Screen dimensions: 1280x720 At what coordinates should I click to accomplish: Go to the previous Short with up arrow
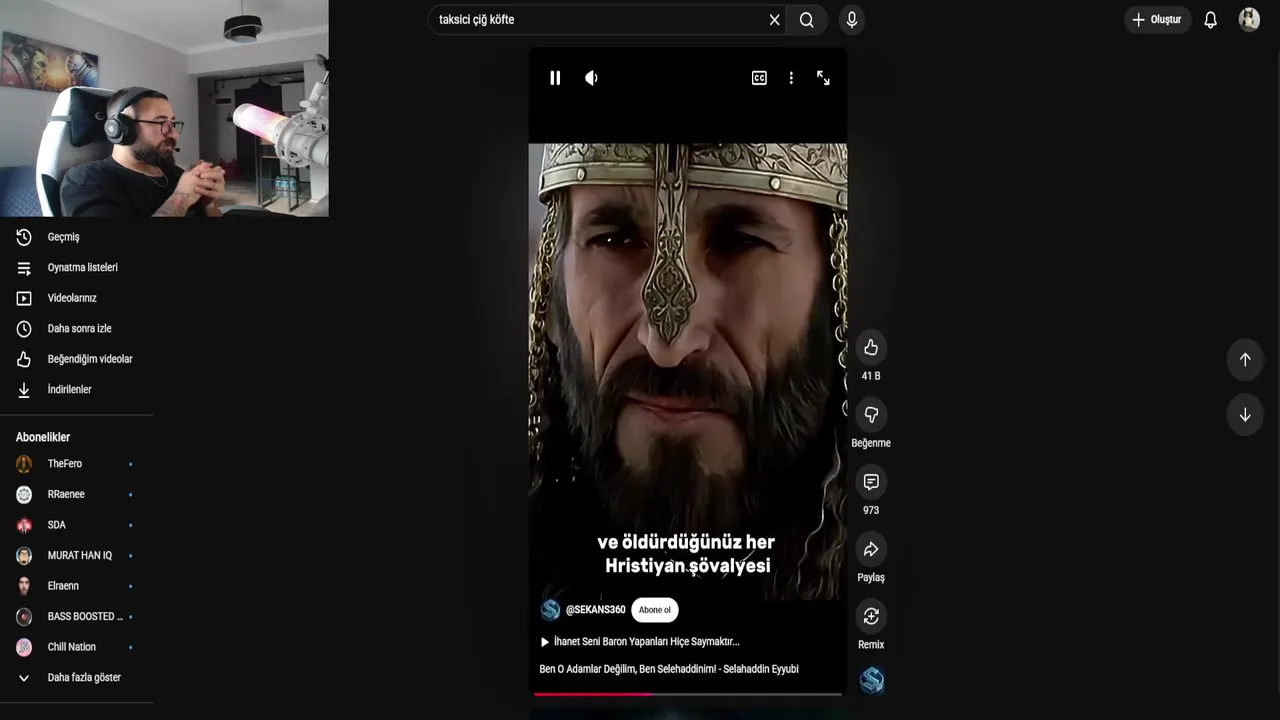click(x=1245, y=359)
